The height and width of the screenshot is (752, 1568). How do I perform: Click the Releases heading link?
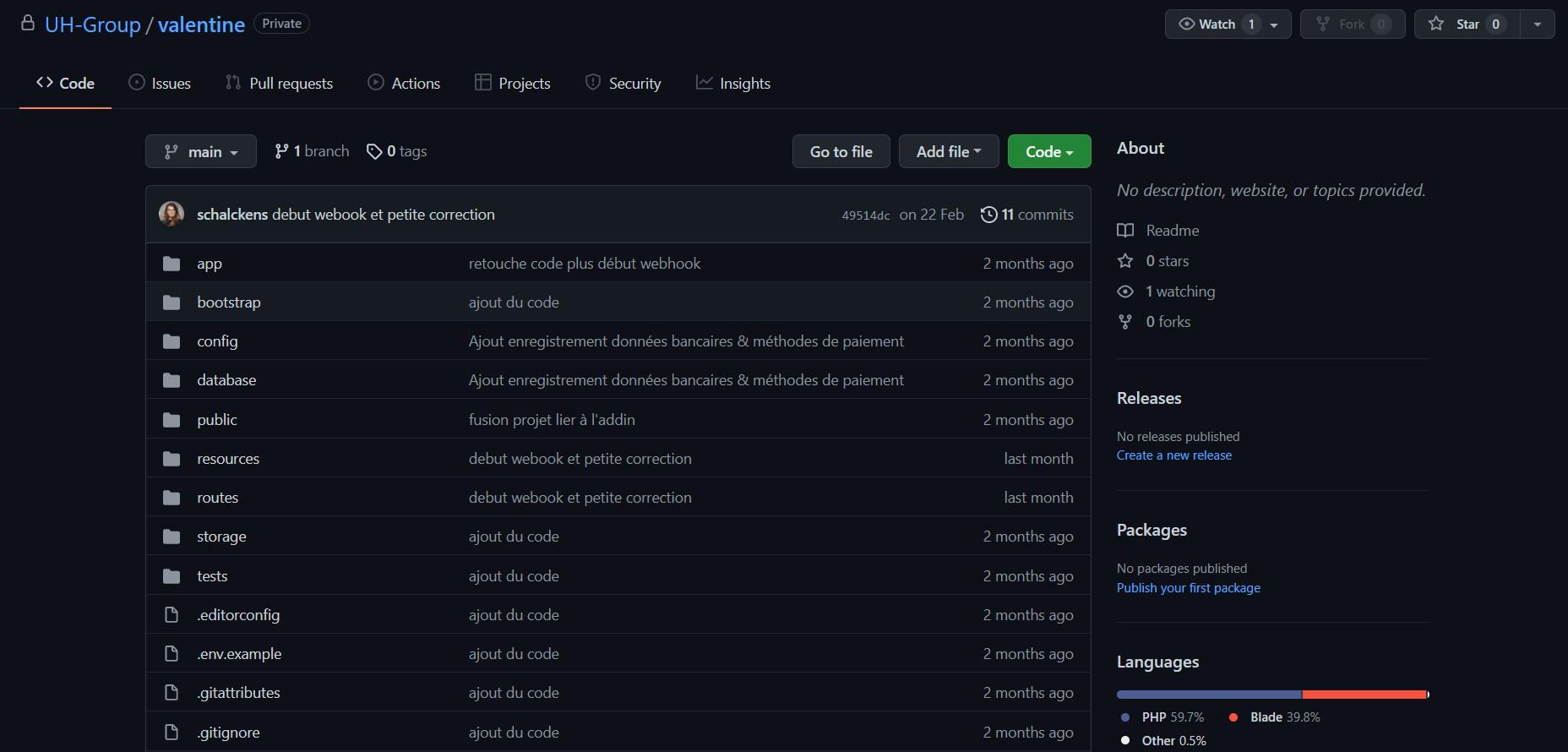point(1149,398)
